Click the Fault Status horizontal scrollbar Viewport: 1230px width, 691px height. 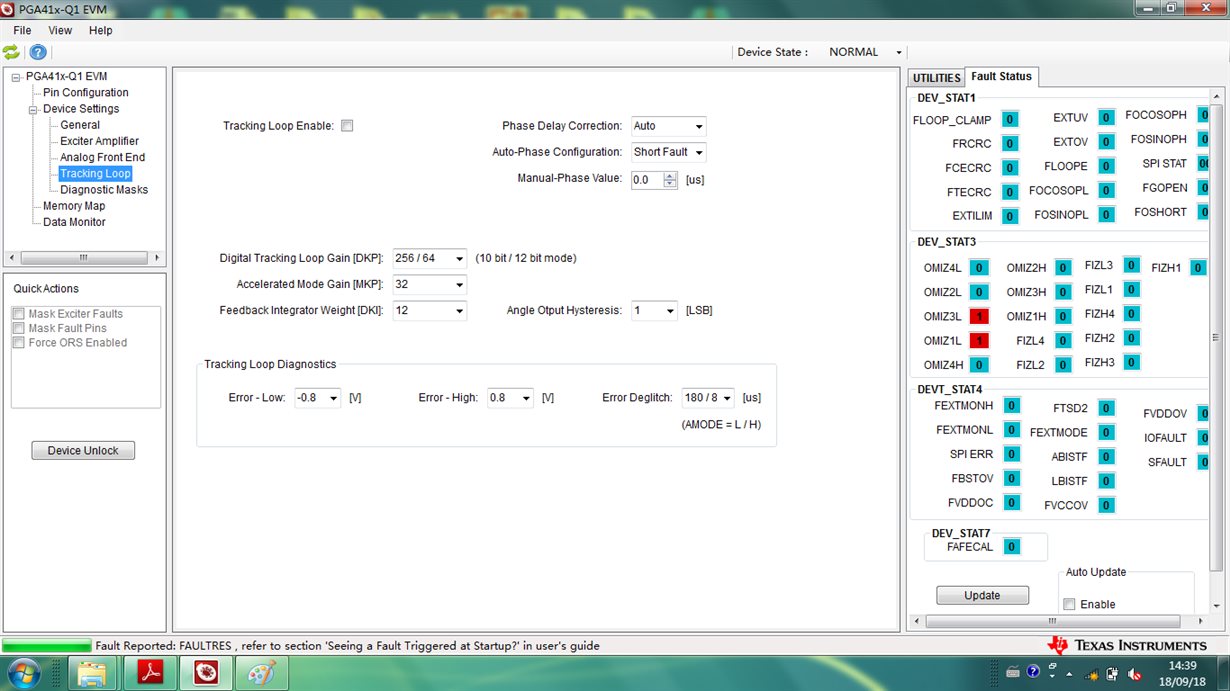(1058, 621)
